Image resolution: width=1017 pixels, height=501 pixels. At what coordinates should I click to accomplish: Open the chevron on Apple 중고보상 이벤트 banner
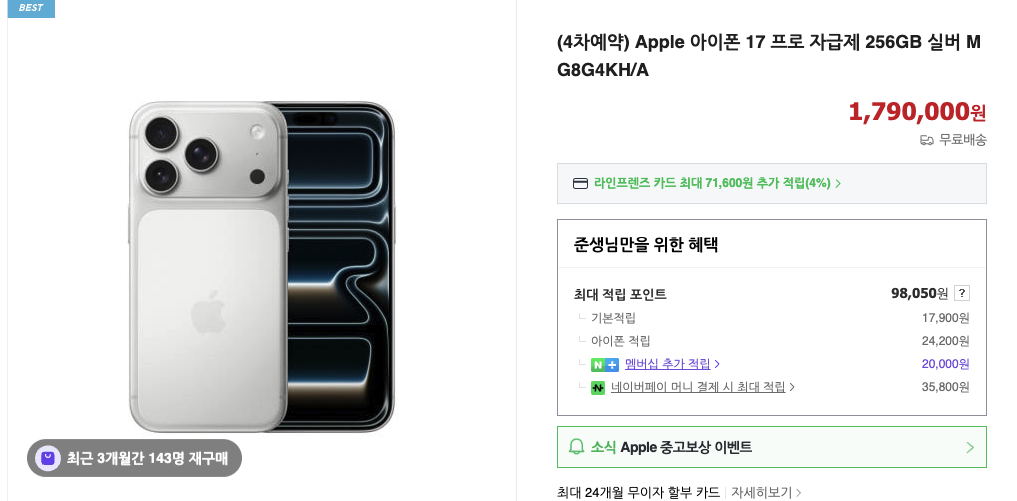click(x=969, y=447)
